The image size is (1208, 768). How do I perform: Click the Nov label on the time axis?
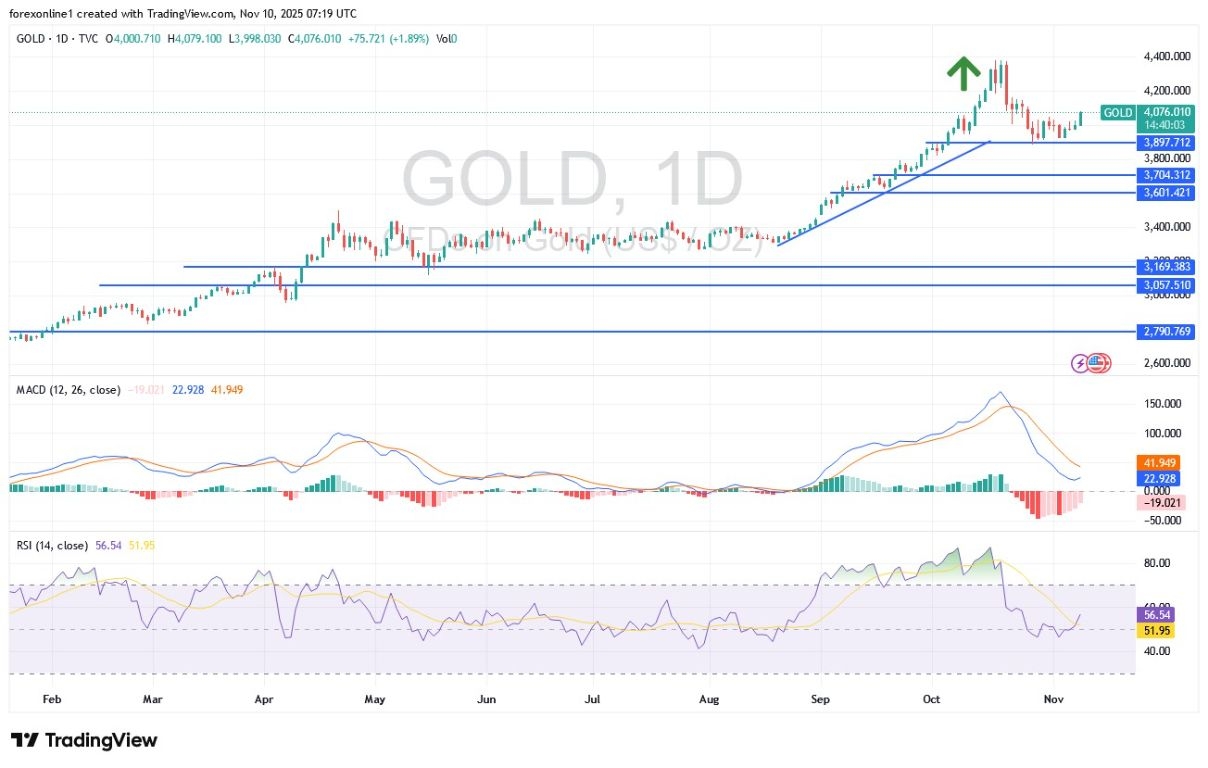(1054, 699)
